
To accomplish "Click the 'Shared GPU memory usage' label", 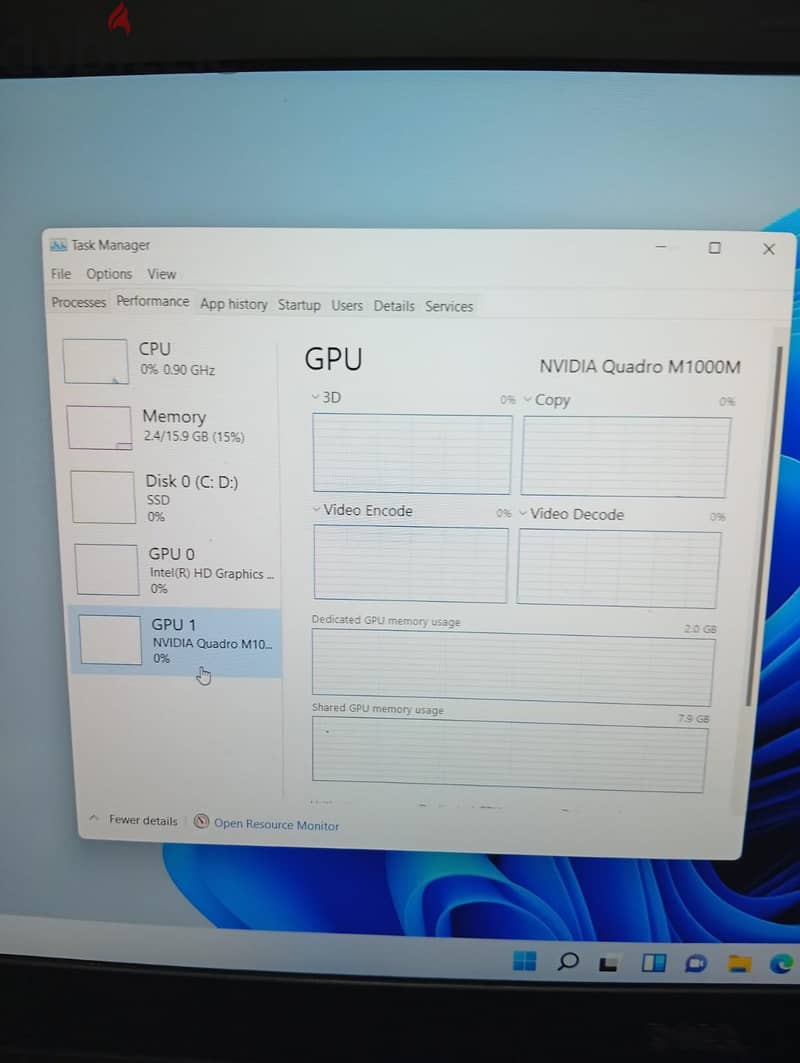I will pos(378,708).
